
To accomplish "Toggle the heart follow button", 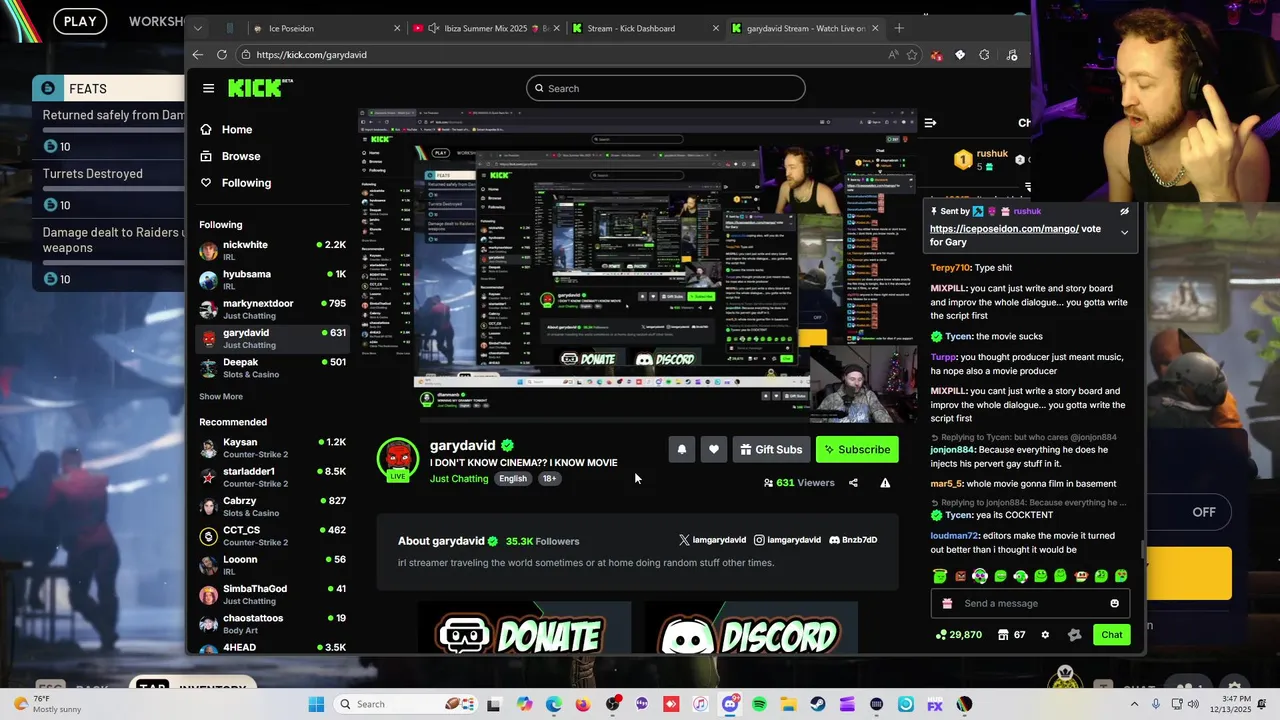I will 714,450.
